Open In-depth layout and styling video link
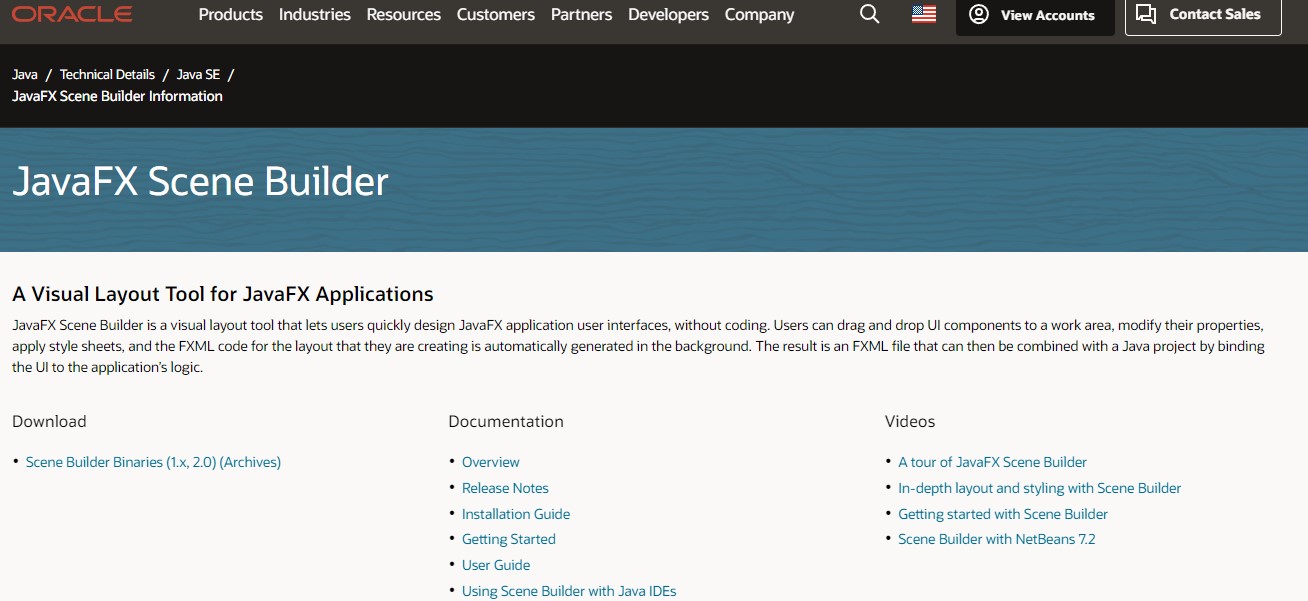Screen dimensions: 1308x601 (1040, 488)
